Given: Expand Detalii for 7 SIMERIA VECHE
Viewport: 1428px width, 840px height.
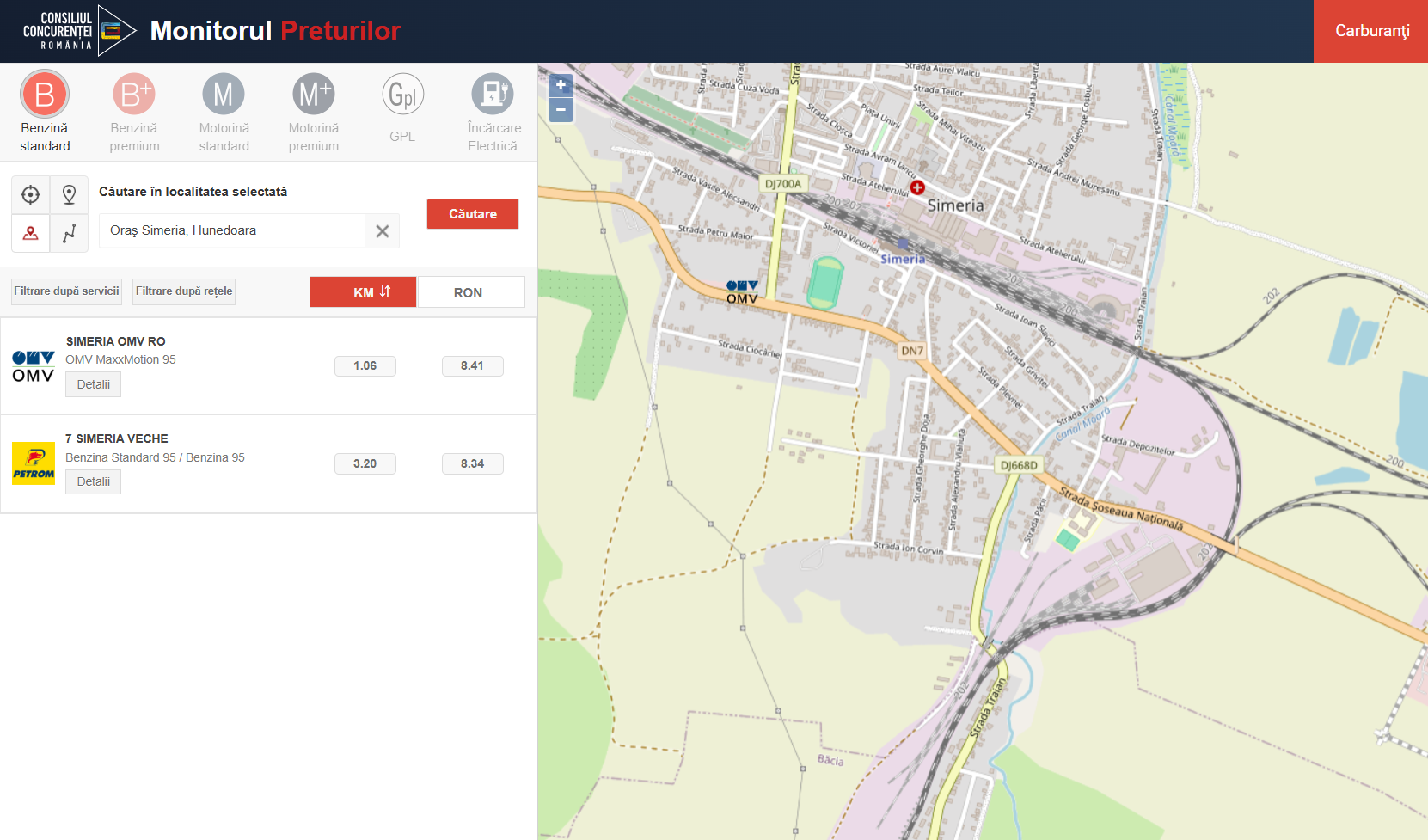Looking at the screenshot, I should [93, 481].
